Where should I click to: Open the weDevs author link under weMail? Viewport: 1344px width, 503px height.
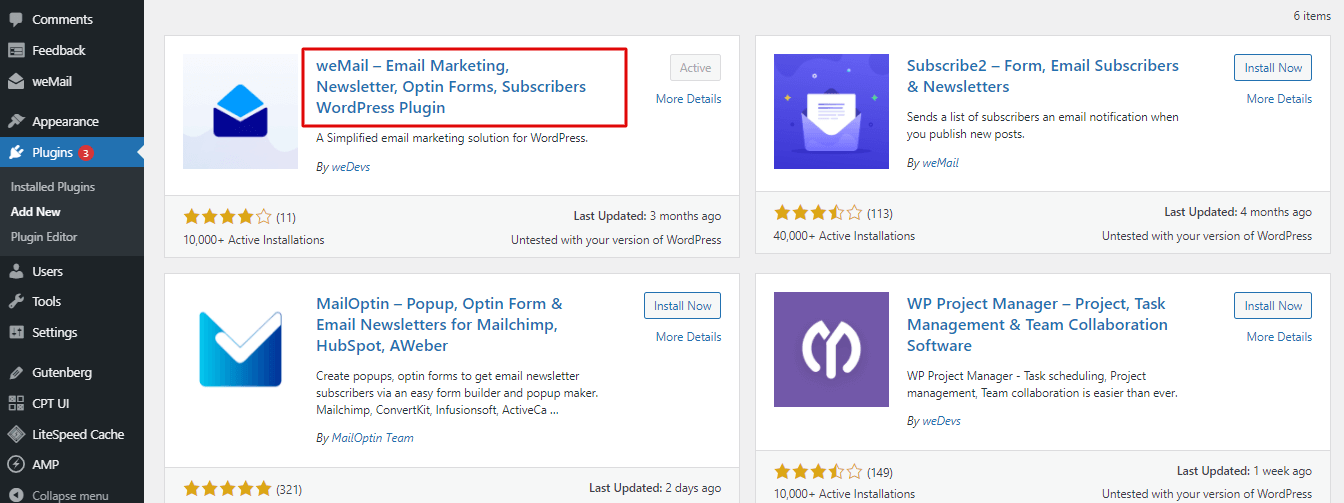[x=349, y=167]
